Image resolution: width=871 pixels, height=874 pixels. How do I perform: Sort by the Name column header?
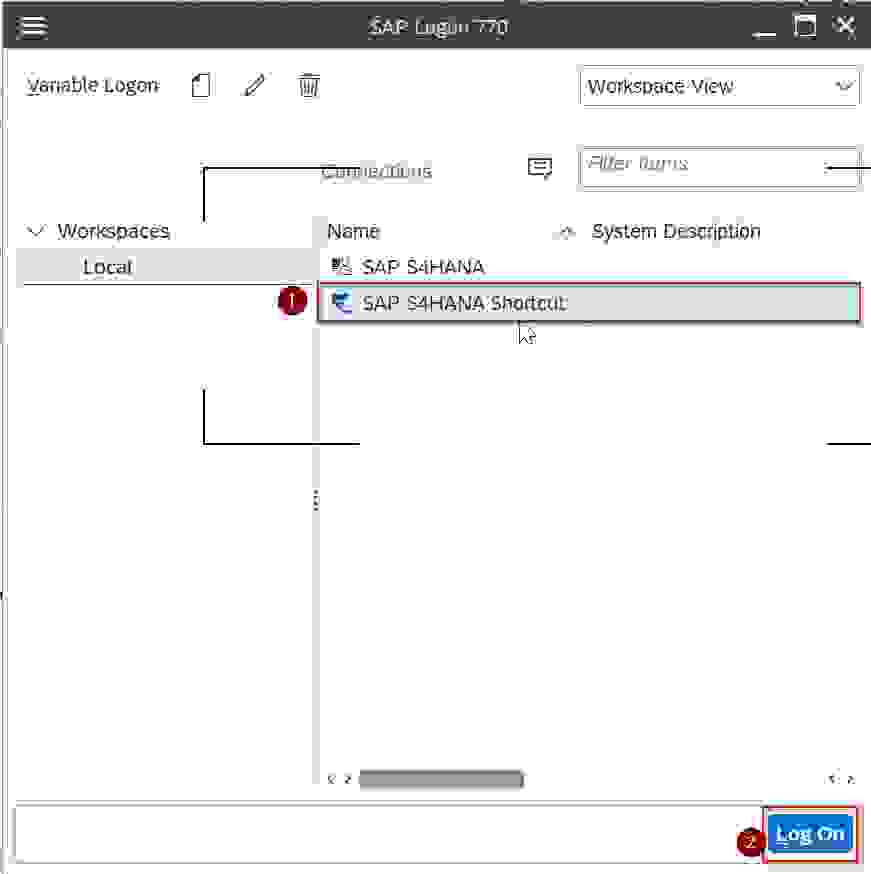point(354,232)
